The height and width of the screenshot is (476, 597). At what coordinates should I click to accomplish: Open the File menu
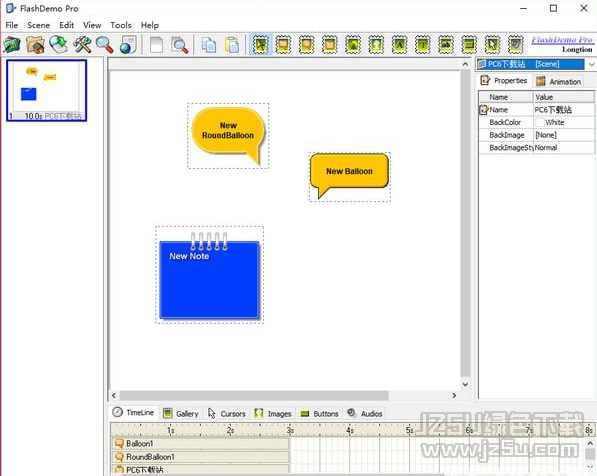point(12,25)
